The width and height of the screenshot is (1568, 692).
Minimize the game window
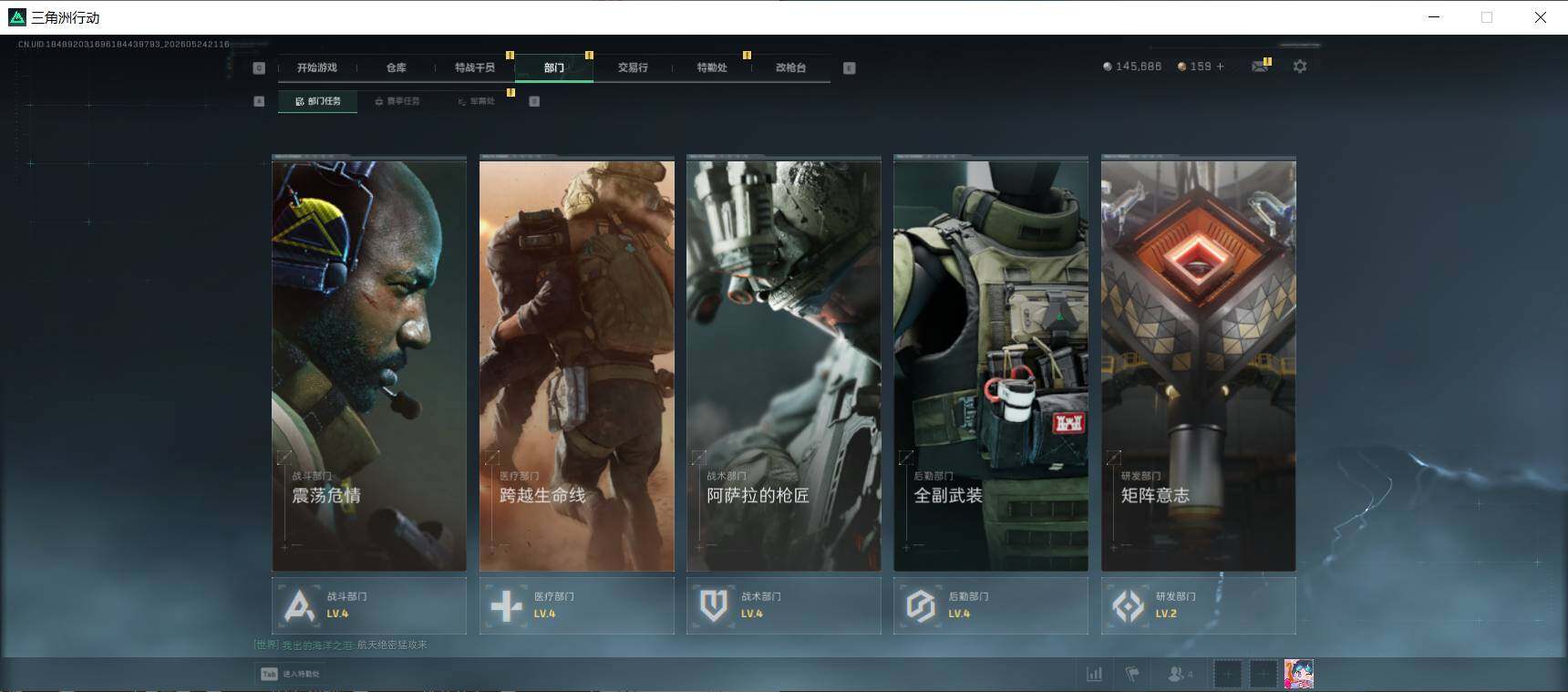click(x=1434, y=17)
